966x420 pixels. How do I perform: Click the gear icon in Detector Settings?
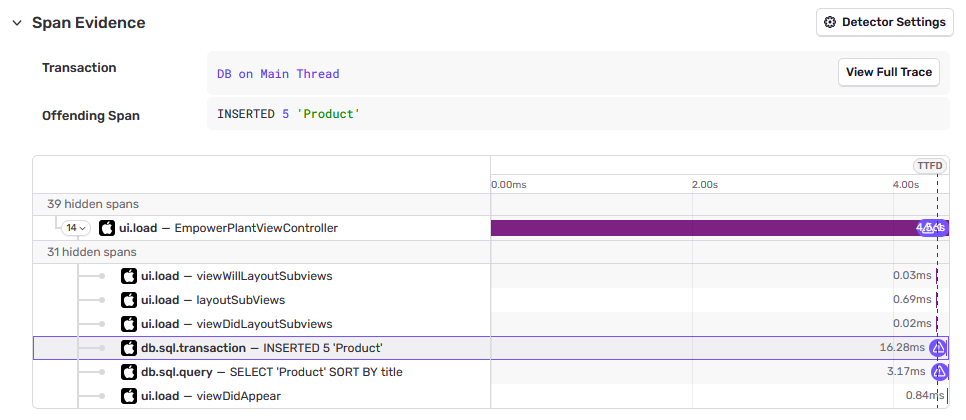click(830, 22)
